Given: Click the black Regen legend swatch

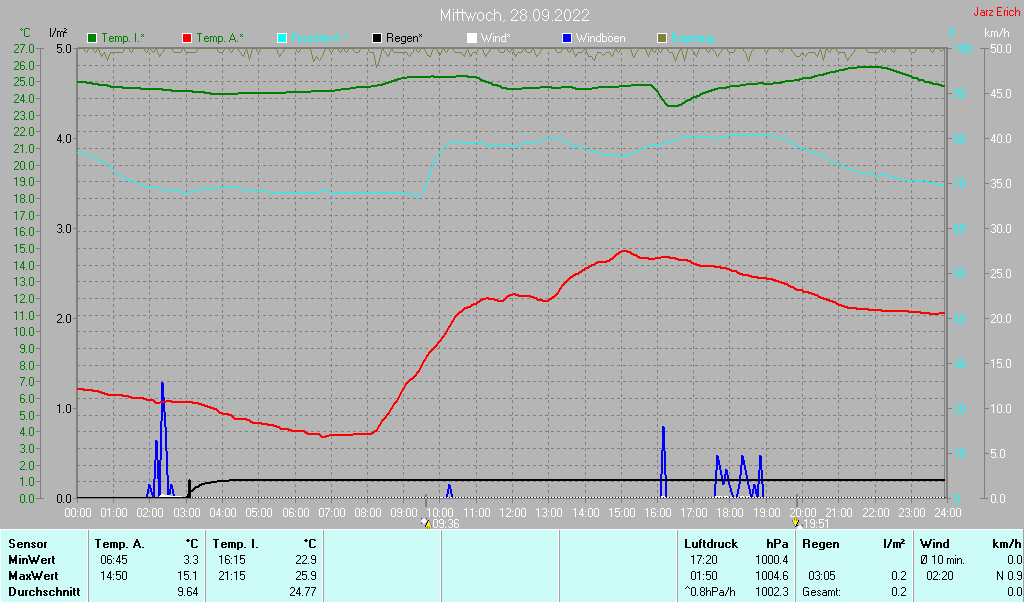Looking at the screenshot, I should pos(377,39).
